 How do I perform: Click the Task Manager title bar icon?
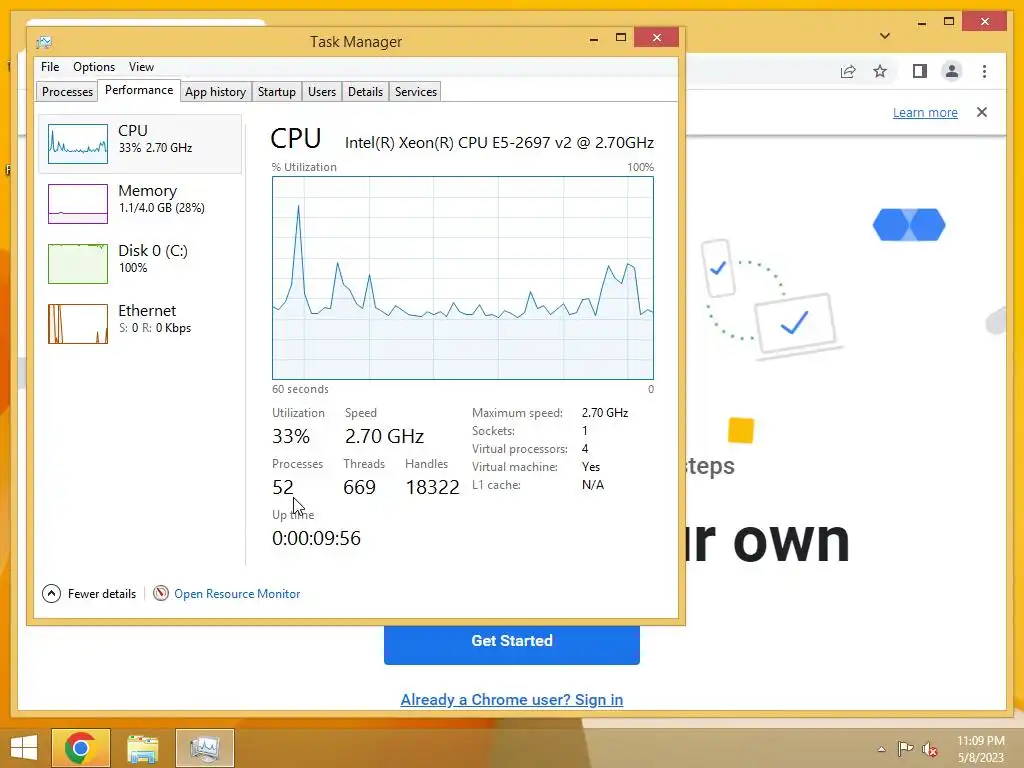[x=44, y=42]
